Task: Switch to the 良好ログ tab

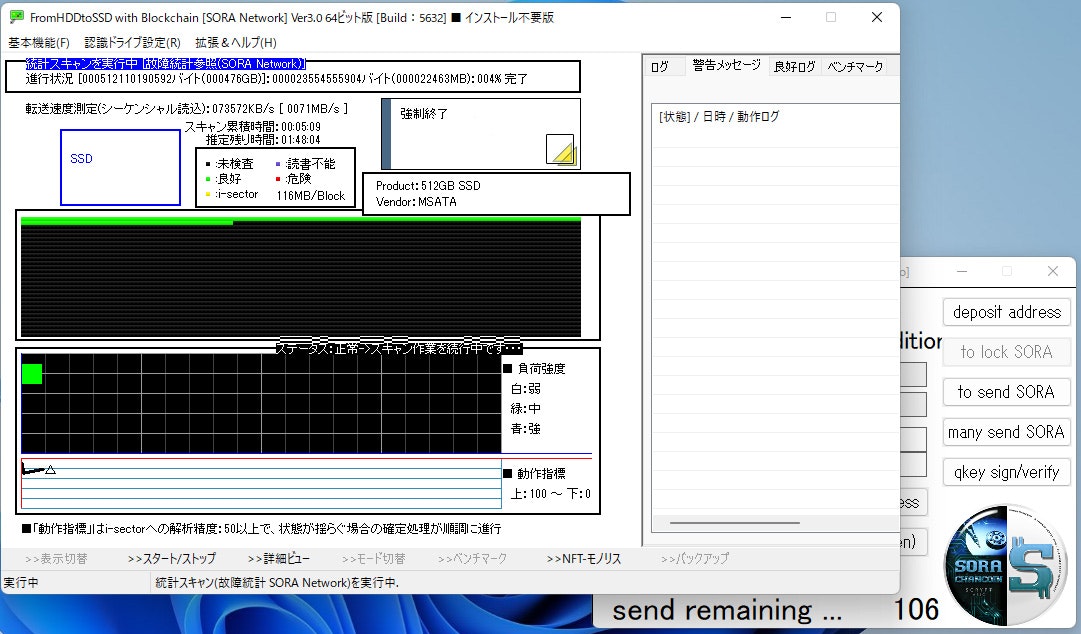Action: [x=794, y=66]
